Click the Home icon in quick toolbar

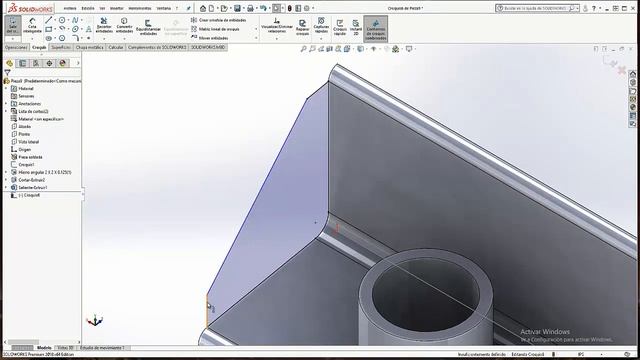(x=203, y=8)
